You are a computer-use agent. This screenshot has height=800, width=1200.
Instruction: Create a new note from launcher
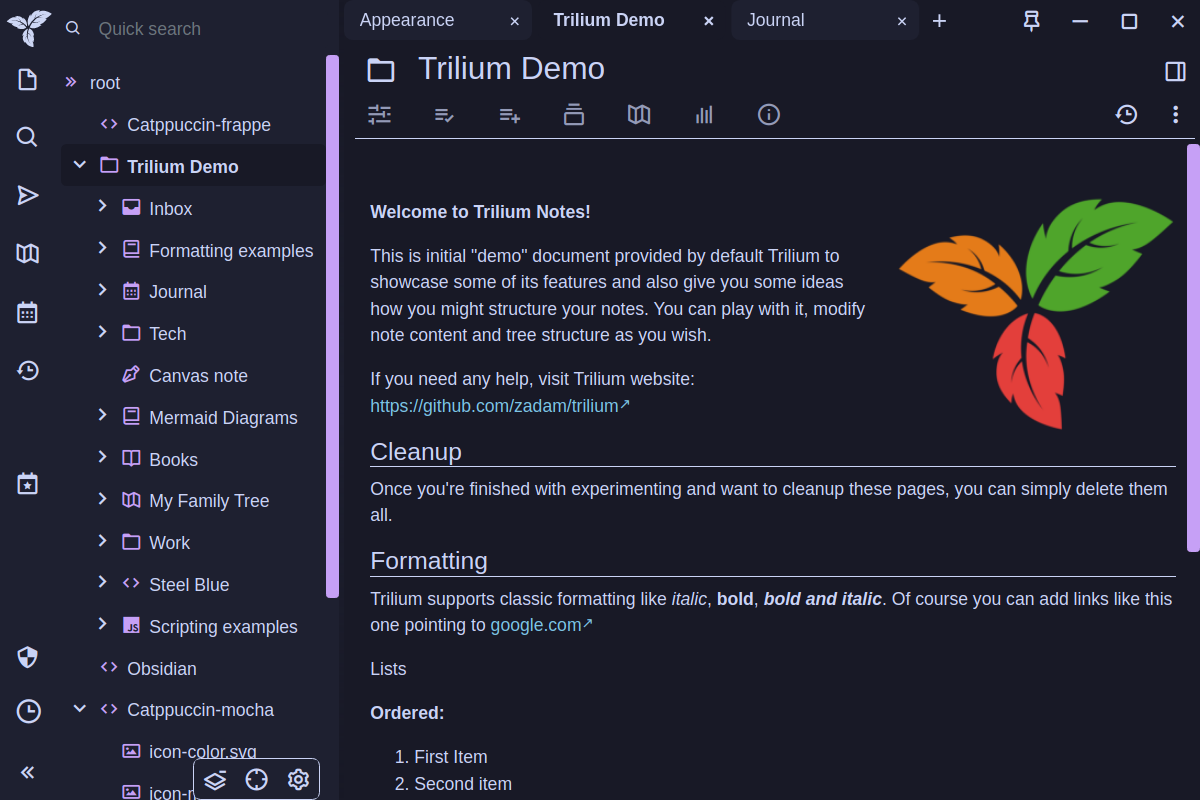point(28,79)
